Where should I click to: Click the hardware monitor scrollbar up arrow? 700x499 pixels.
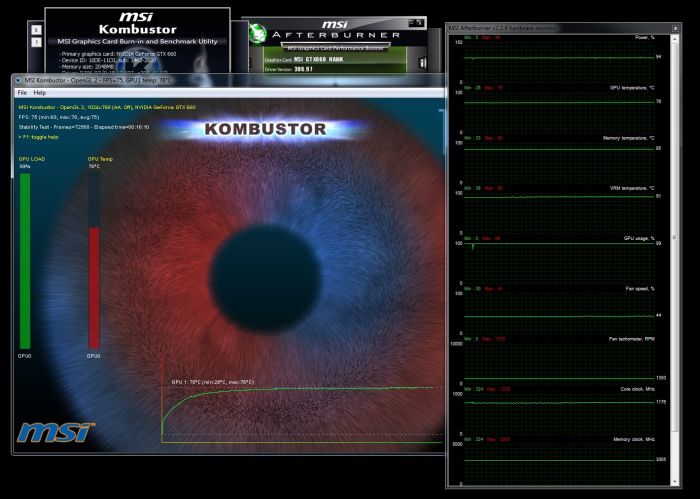coord(675,39)
